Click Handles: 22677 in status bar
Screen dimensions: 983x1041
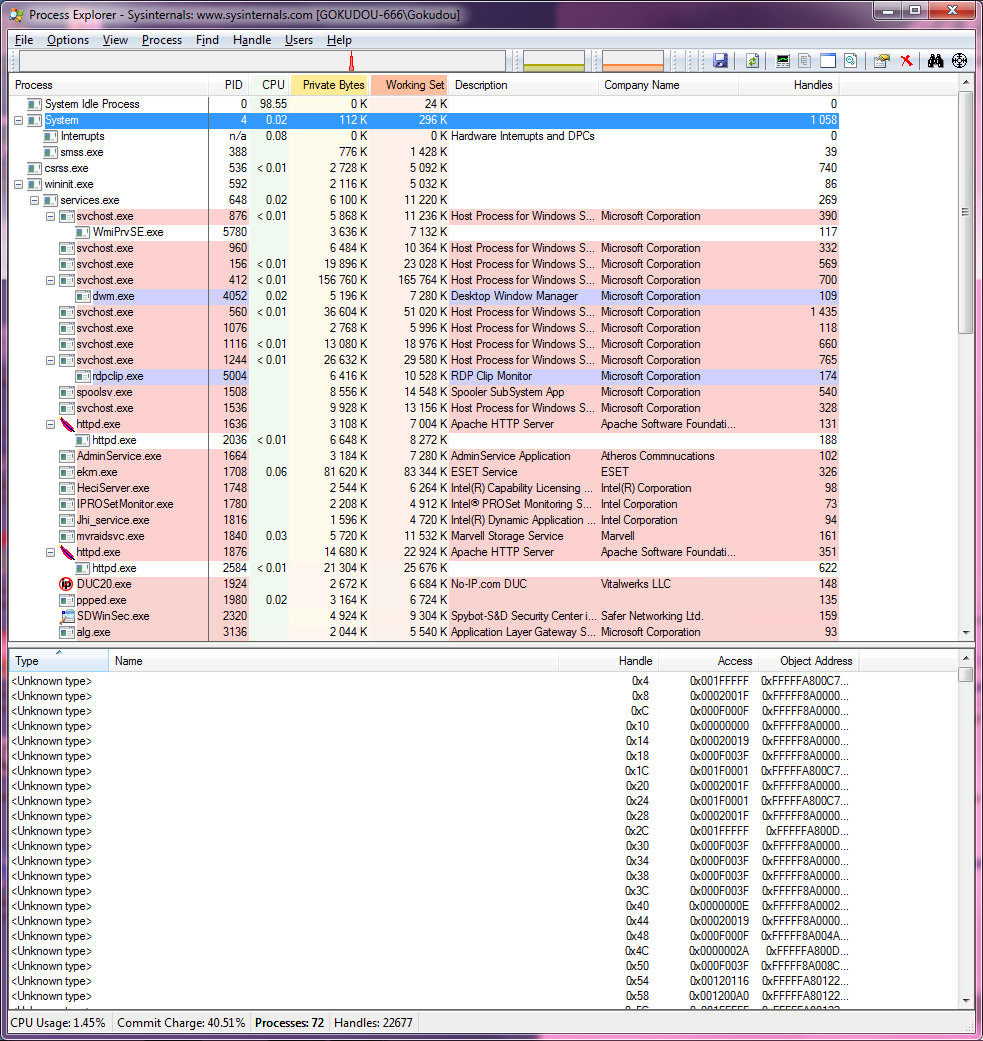373,1023
